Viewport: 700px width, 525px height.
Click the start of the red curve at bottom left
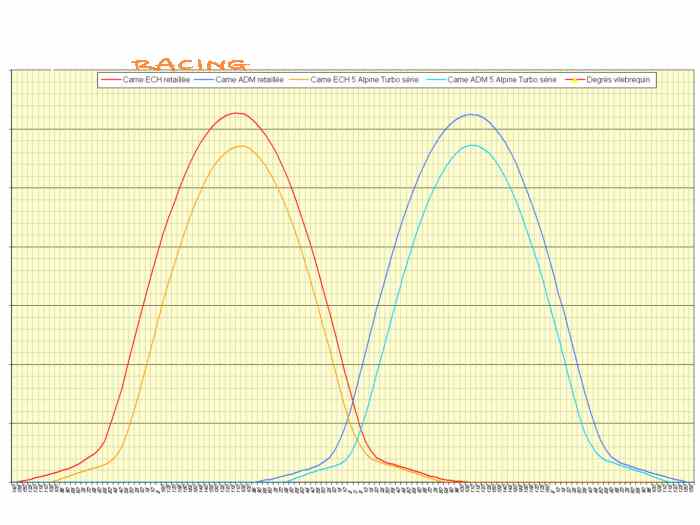tap(15, 482)
